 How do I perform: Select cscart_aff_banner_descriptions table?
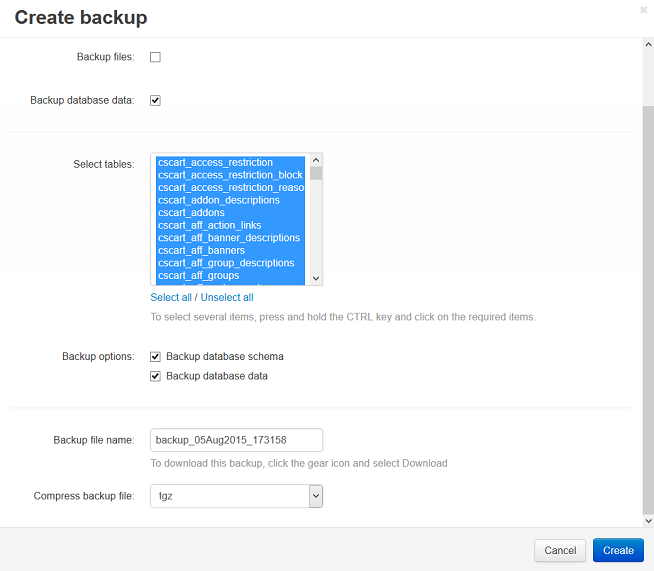[x=231, y=238]
